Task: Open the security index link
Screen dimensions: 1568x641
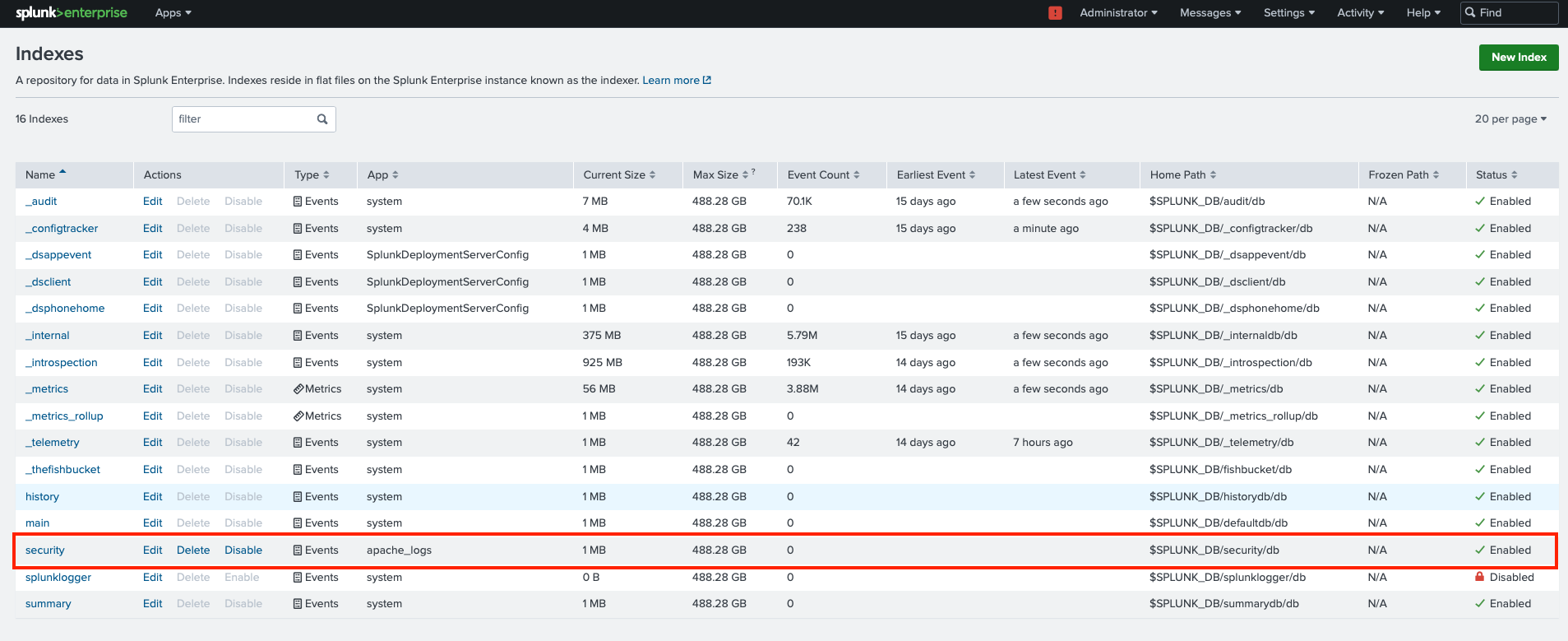Action: (x=45, y=550)
